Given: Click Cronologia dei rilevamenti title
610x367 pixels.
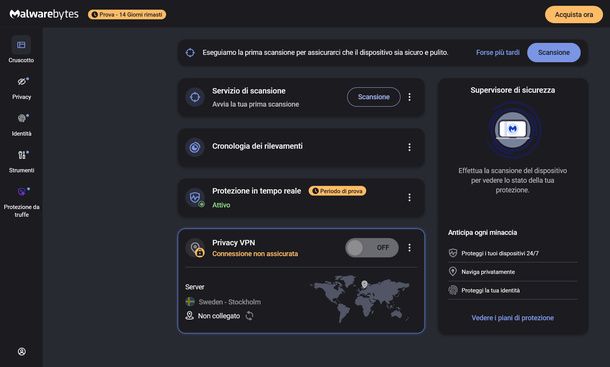Looking at the screenshot, I should point(257,146).
